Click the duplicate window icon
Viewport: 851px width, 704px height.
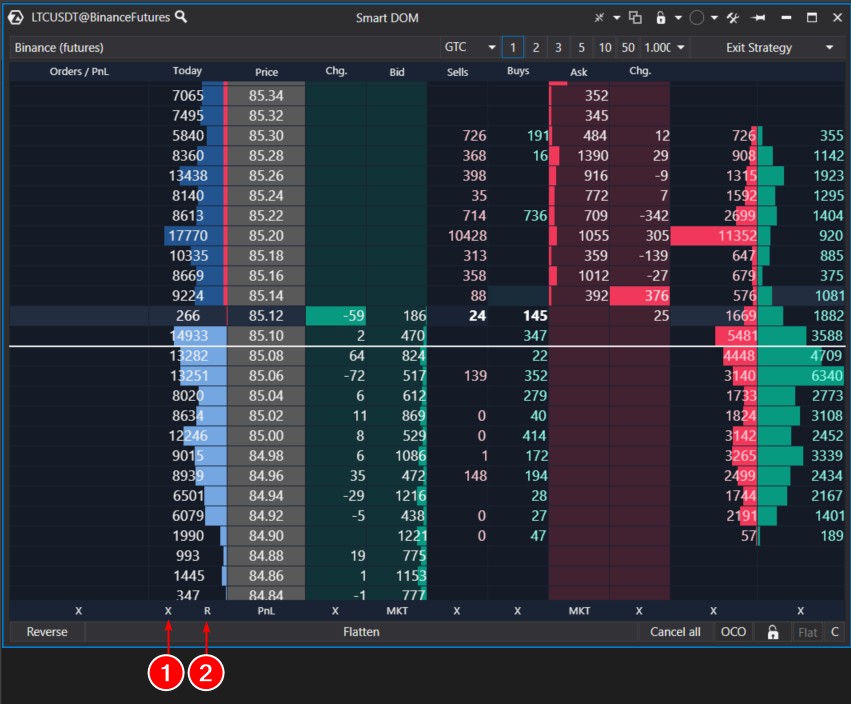(x=635, y=18)
